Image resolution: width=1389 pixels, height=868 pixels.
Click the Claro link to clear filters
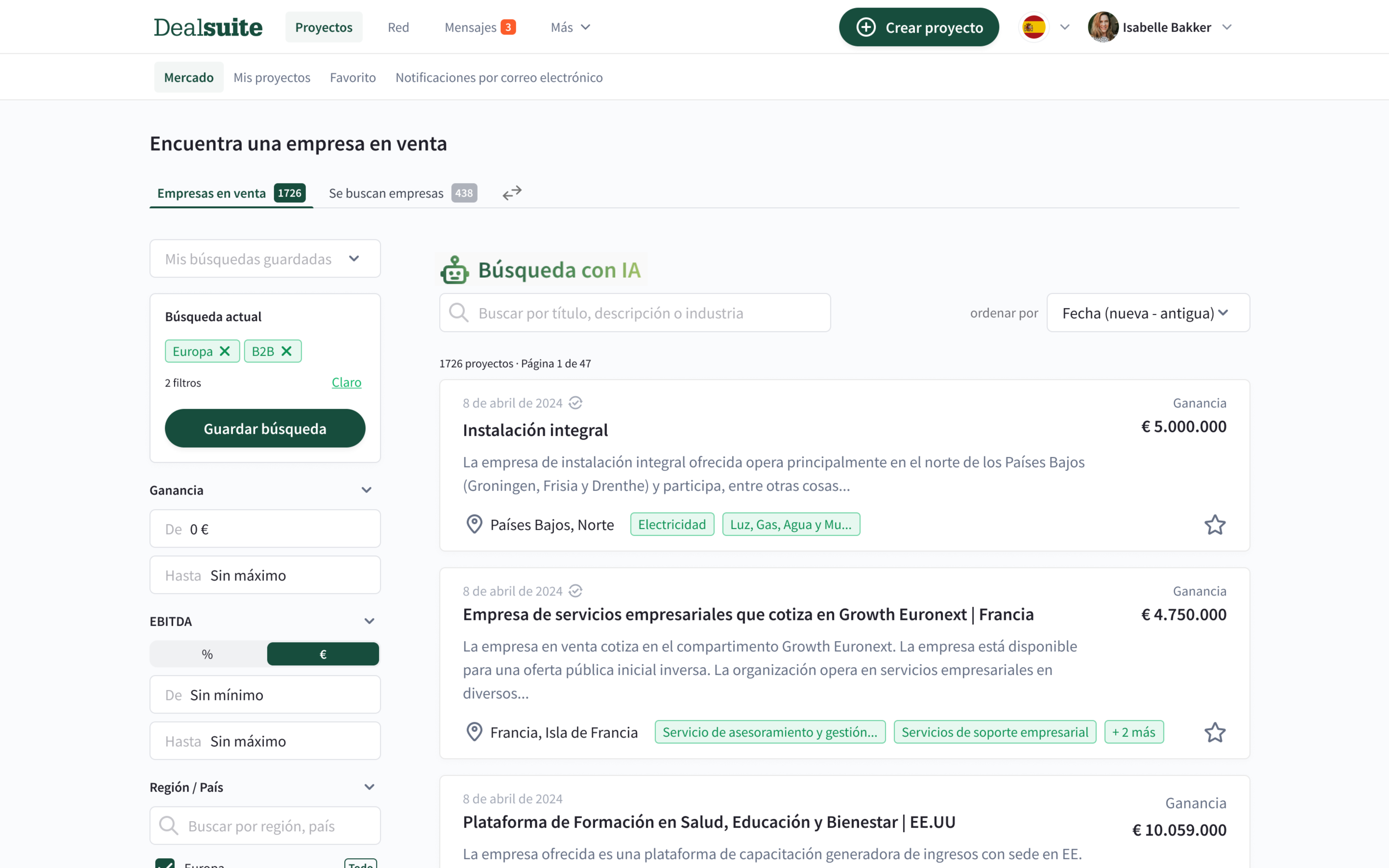[346, 382]
